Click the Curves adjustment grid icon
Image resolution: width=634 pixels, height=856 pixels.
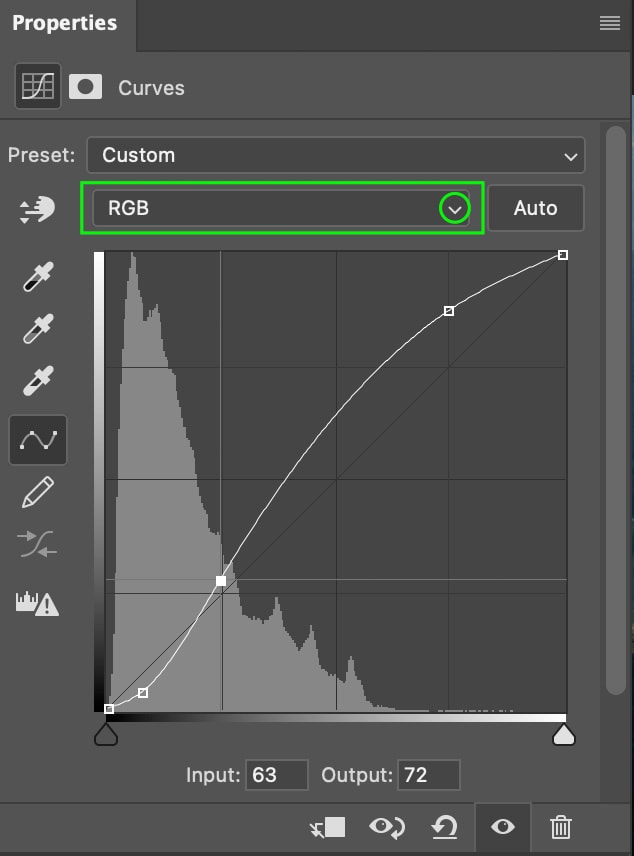point(38,86)
